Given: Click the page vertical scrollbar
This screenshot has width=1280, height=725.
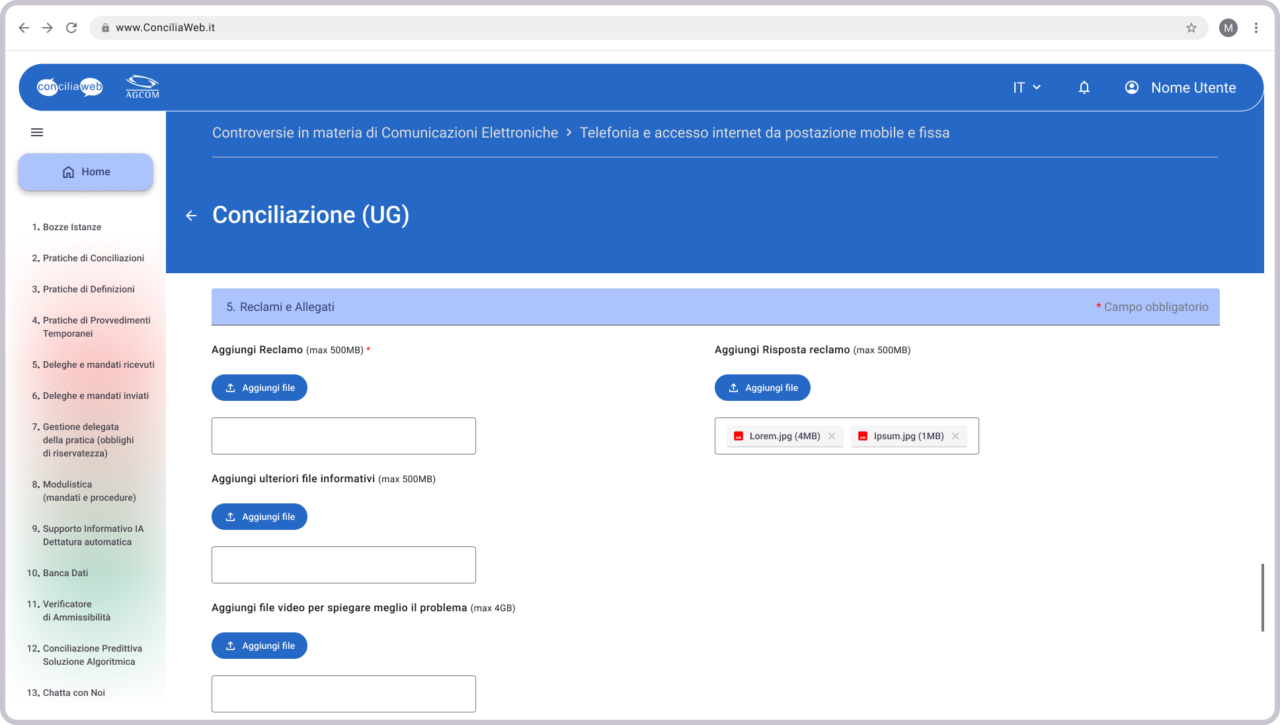Looking at the screenshot, I should pos(1263,597).
